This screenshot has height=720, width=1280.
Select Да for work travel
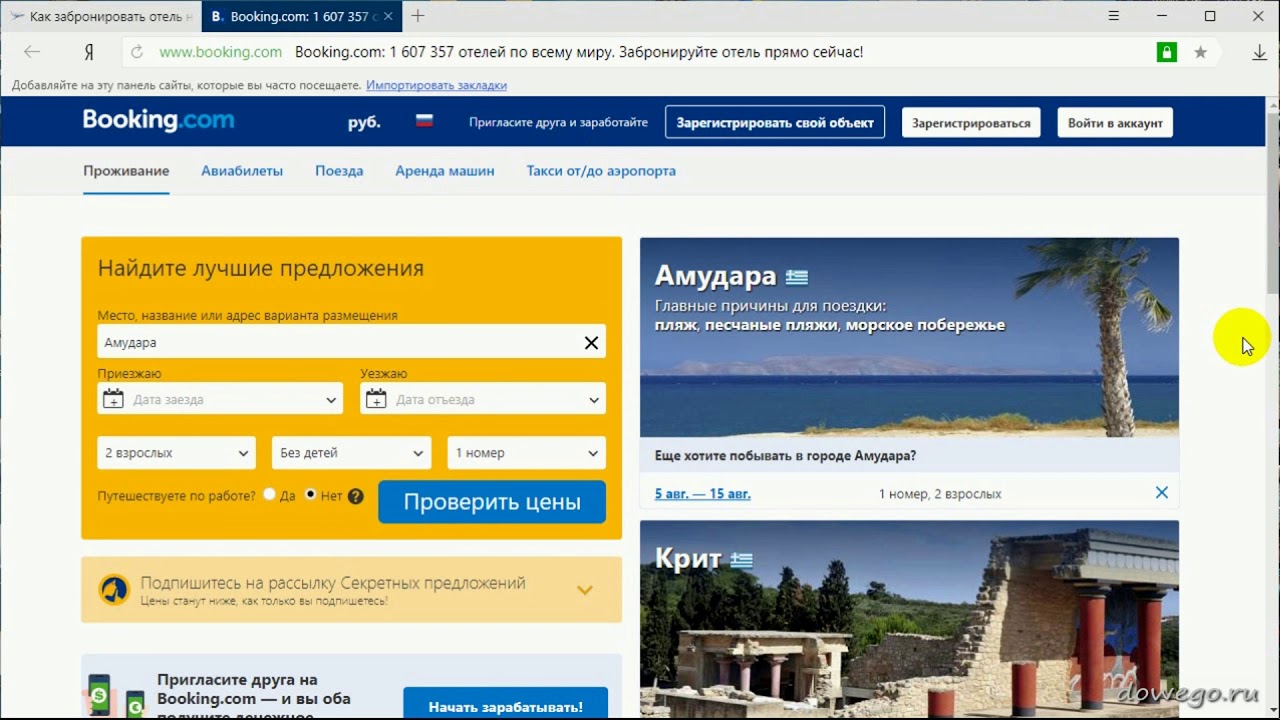coord(270,495)
